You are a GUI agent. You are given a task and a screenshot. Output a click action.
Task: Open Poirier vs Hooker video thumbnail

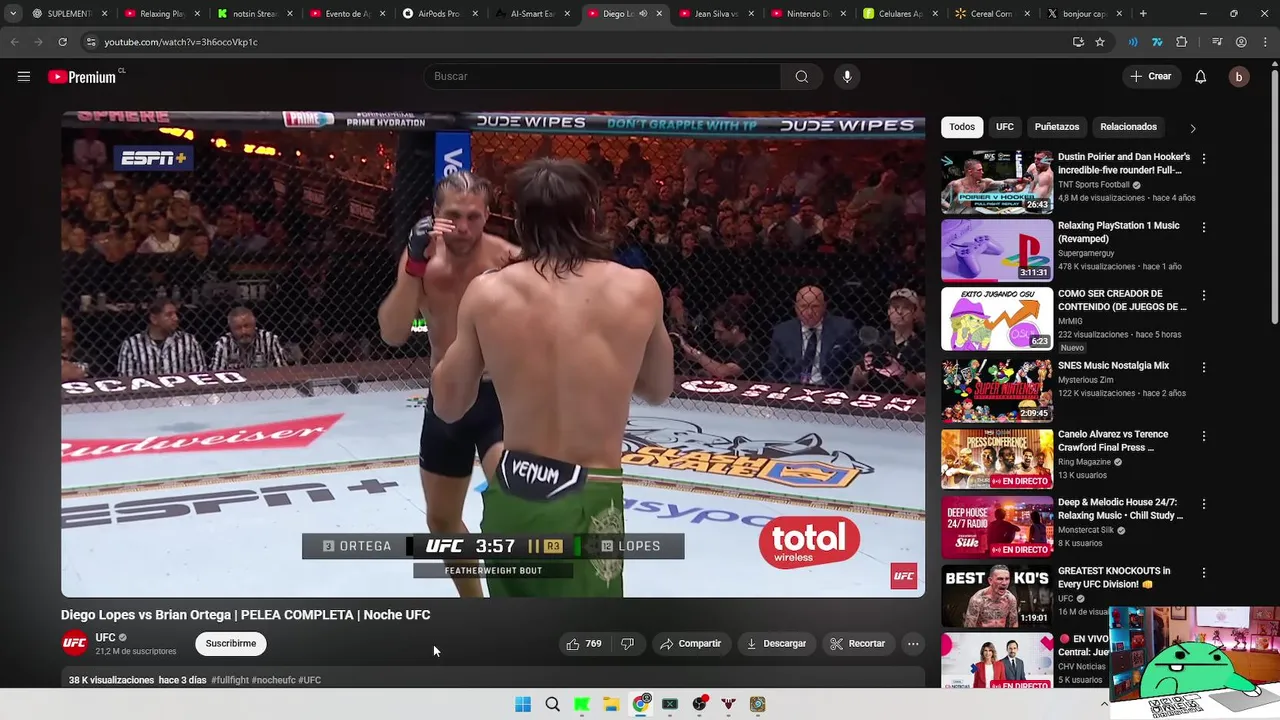(x=997, y=182)
